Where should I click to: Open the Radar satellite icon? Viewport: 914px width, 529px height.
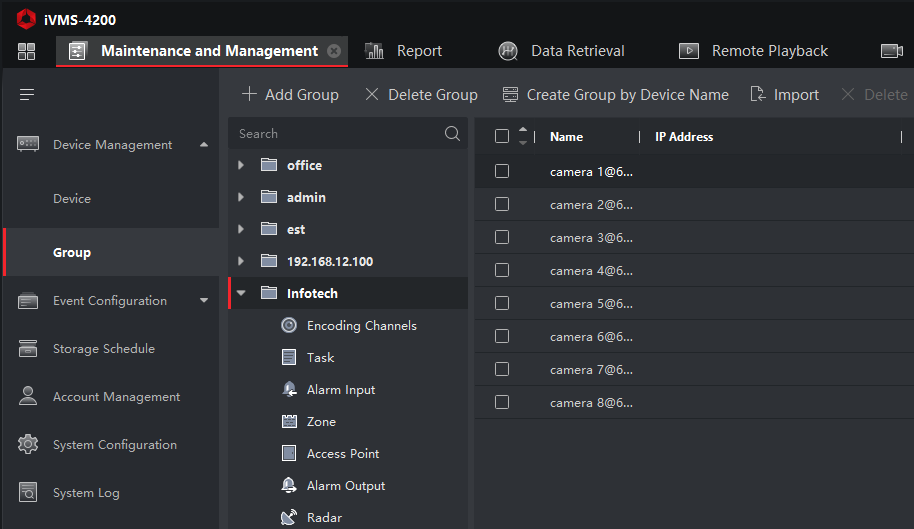(x=289, y=517)
